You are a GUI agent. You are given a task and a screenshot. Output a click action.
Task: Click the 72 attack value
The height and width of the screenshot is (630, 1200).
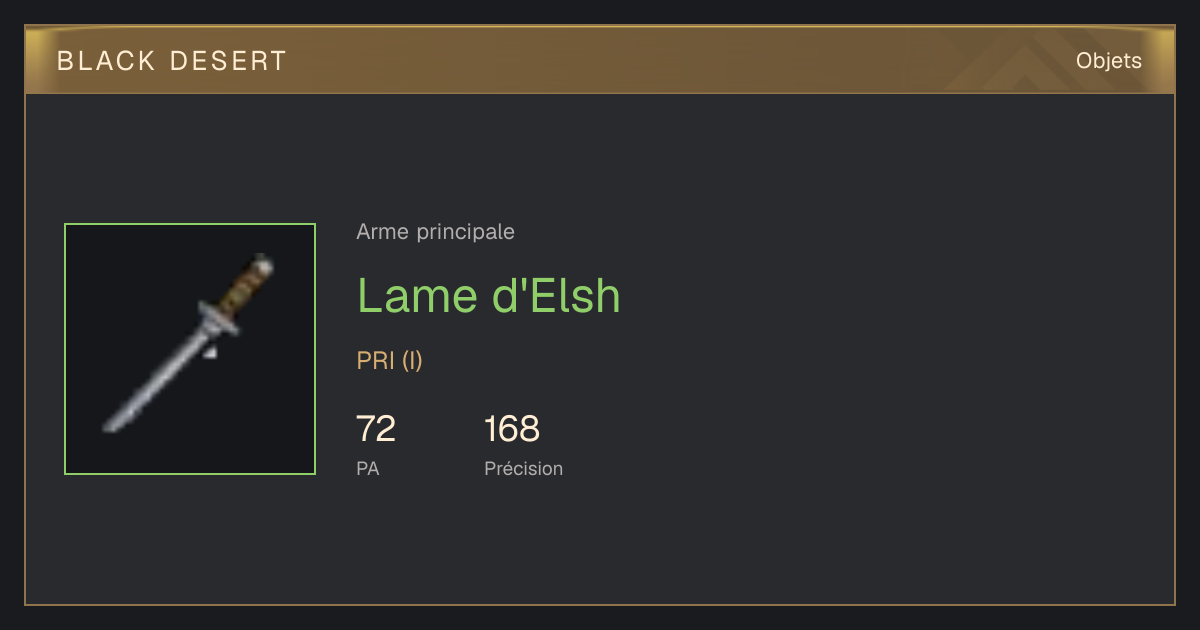click(376, 429)
